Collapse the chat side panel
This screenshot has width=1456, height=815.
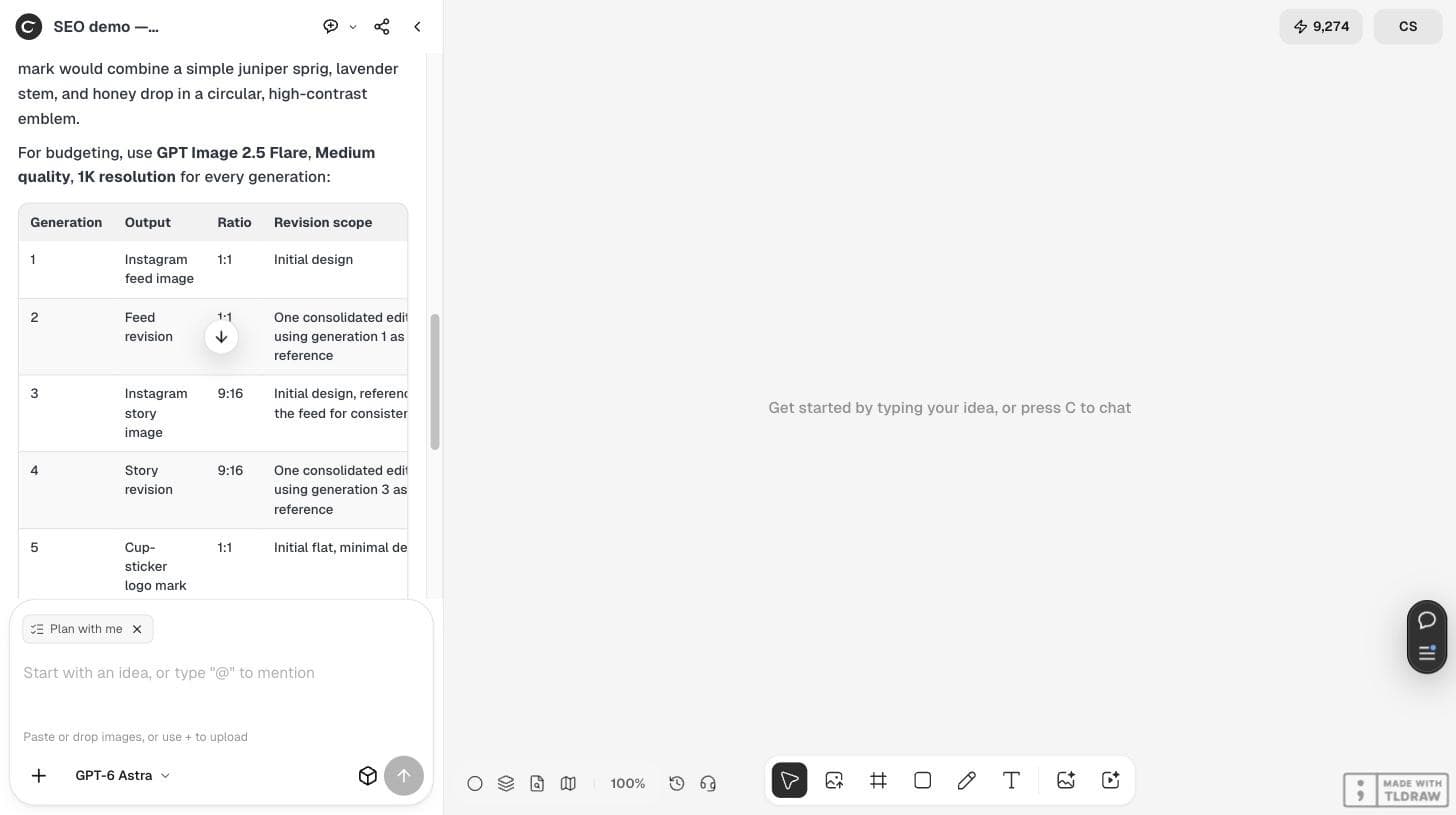point(417,27)
